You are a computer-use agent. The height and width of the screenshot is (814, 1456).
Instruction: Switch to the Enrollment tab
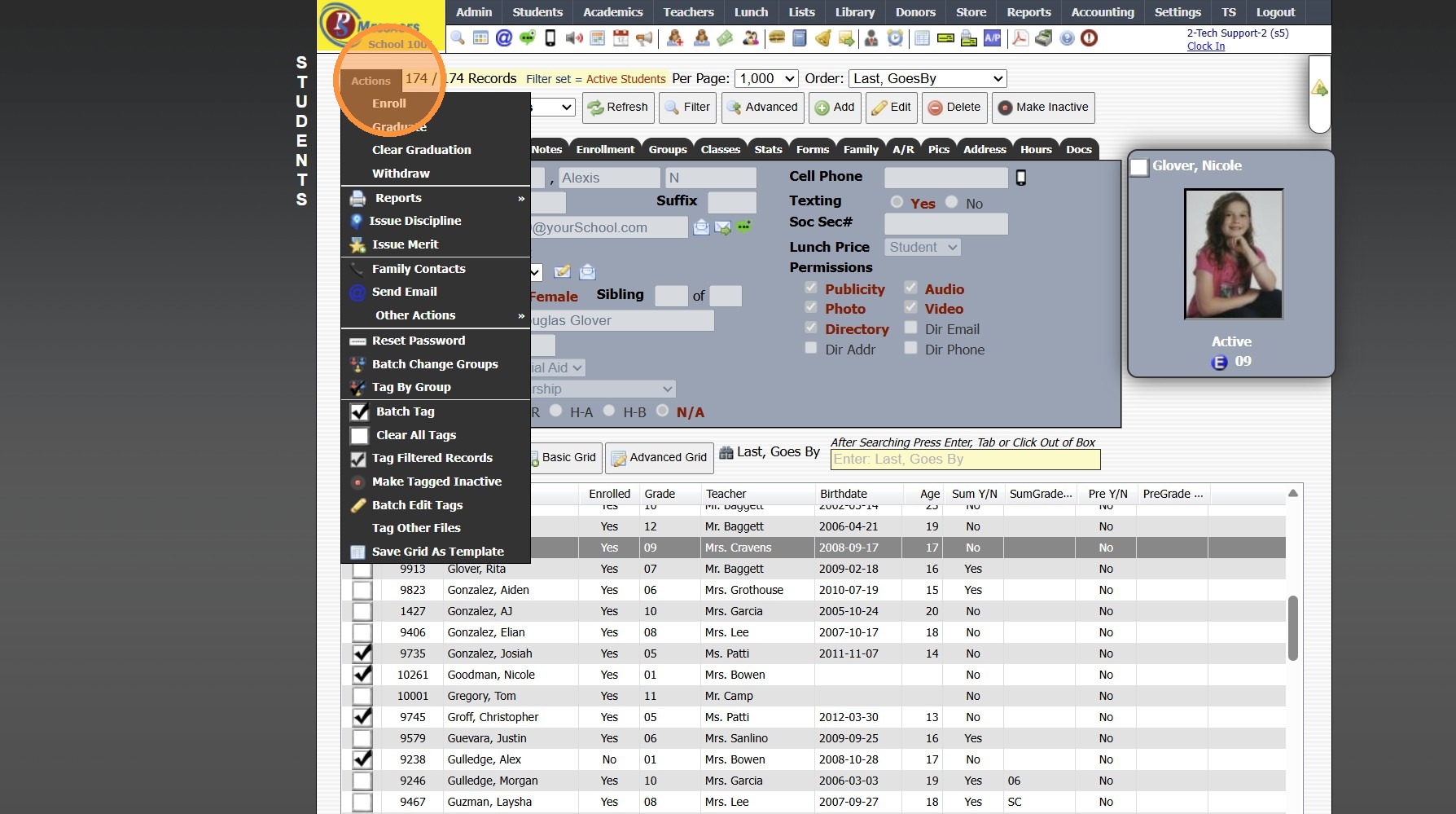click(605, 149)
